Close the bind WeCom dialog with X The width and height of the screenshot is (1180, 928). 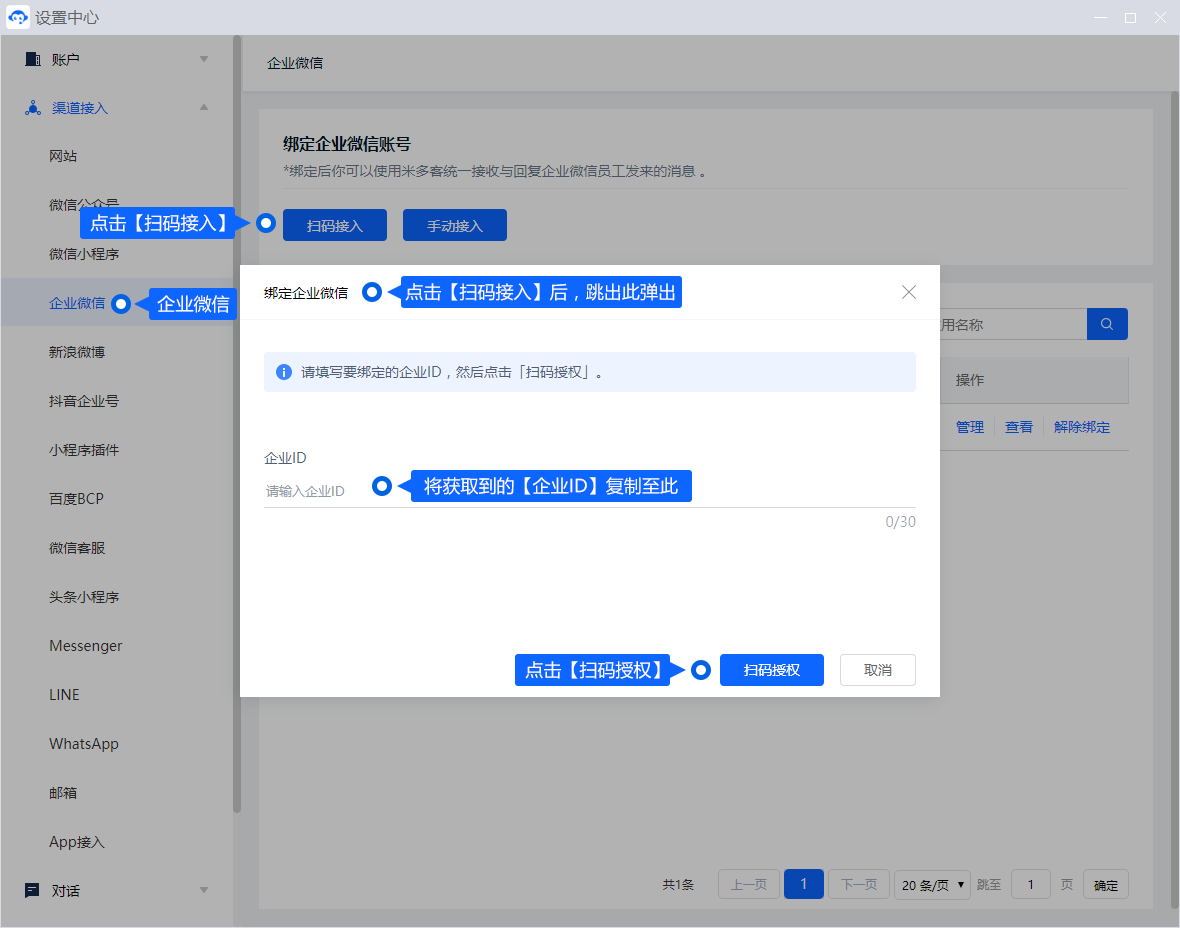[x=908, y=292]
